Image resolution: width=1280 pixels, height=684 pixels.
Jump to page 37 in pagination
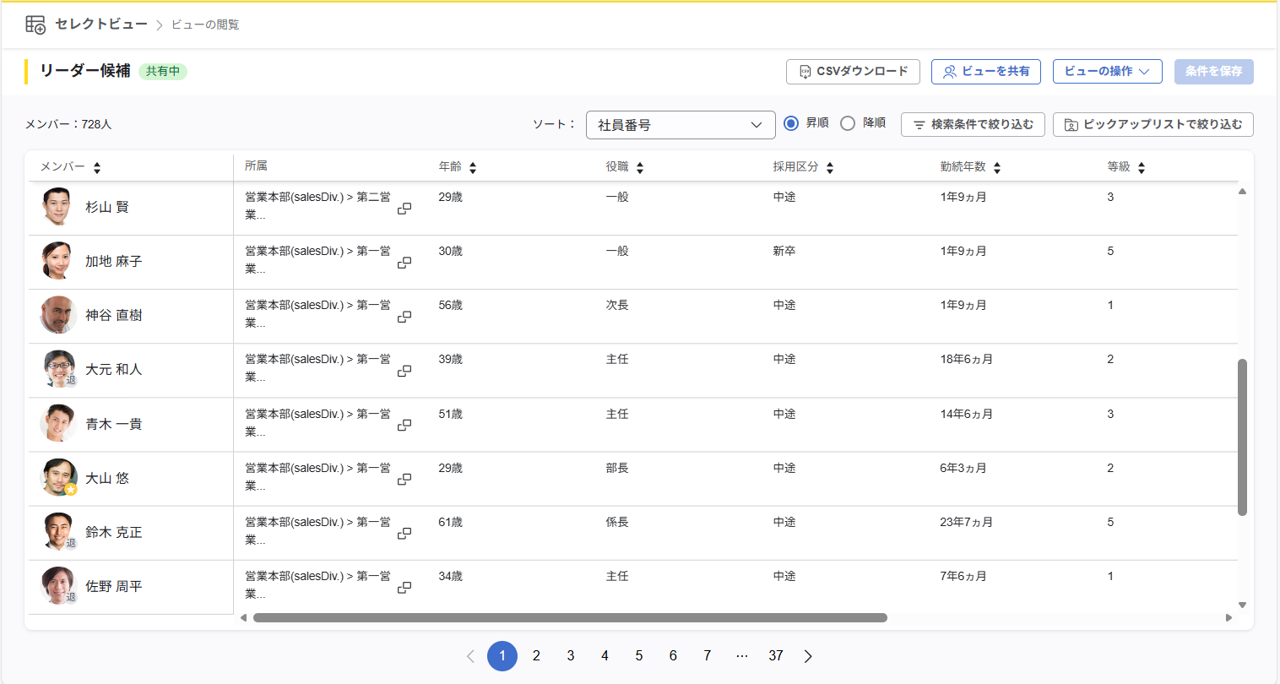coord(776,656)
